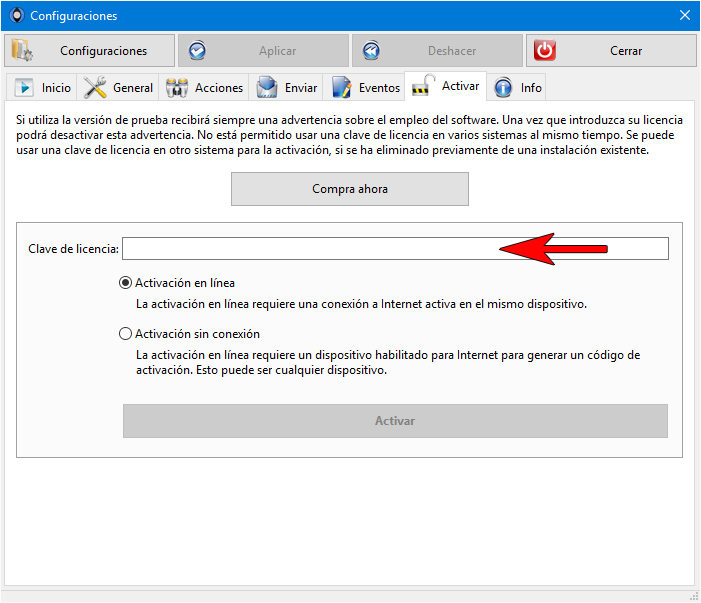Open the General tab
The height and width of the screenshot is (603, 701).
point(118,87)
